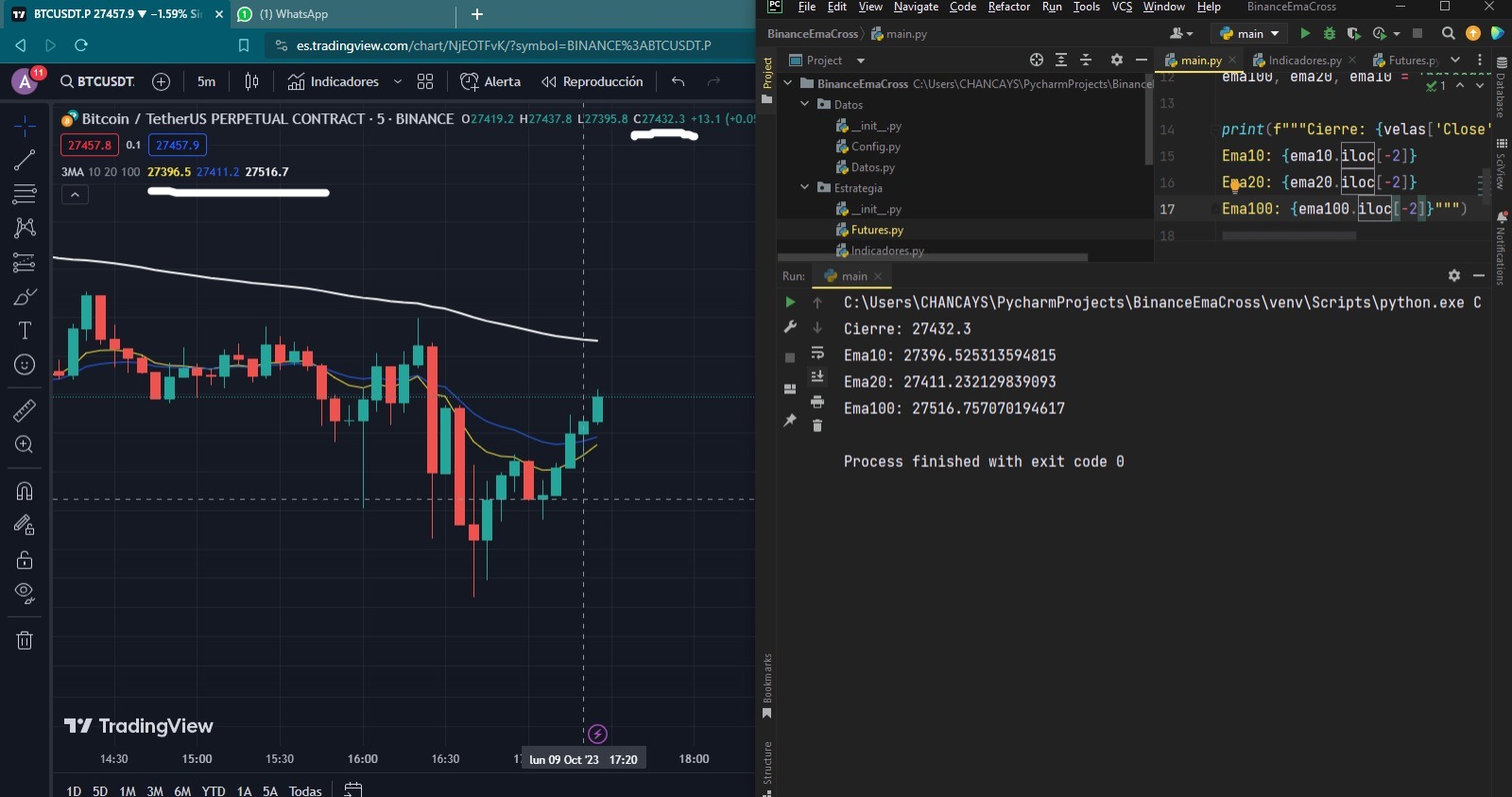The height and width of the screenshot is (797, 1512).
Task: Change the 5m timeframe interval
Action: click(x=206, y=82)
